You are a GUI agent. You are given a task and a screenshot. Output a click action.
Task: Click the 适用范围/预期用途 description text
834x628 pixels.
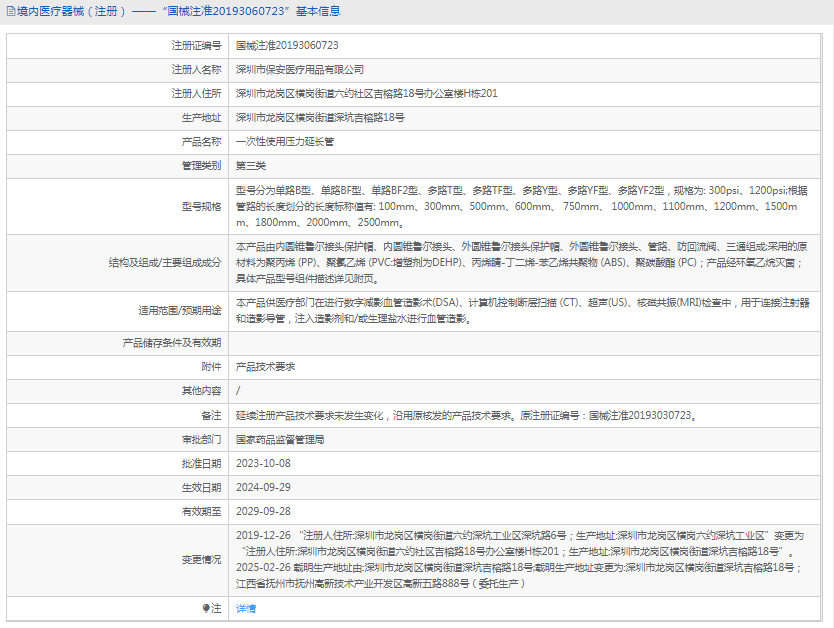(x=523, y=311)
